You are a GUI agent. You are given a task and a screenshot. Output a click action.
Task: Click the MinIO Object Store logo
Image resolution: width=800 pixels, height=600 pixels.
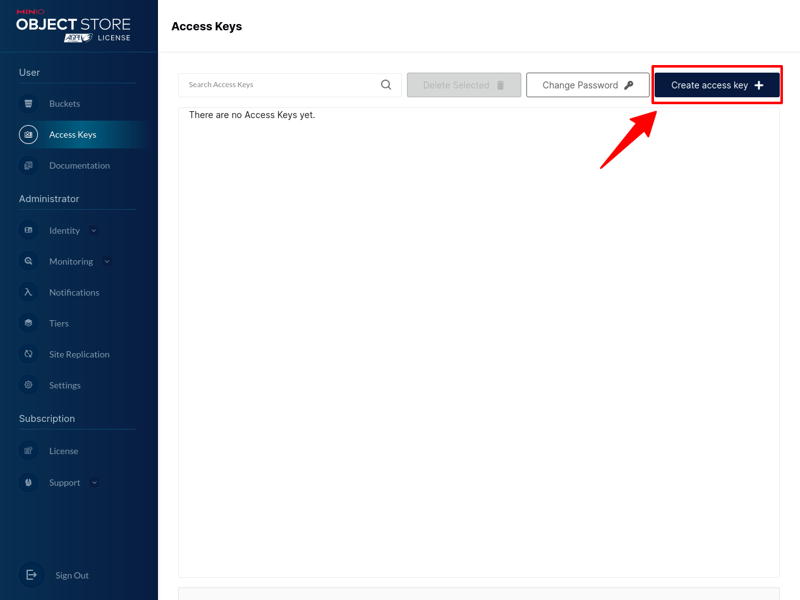click(73, 26)
